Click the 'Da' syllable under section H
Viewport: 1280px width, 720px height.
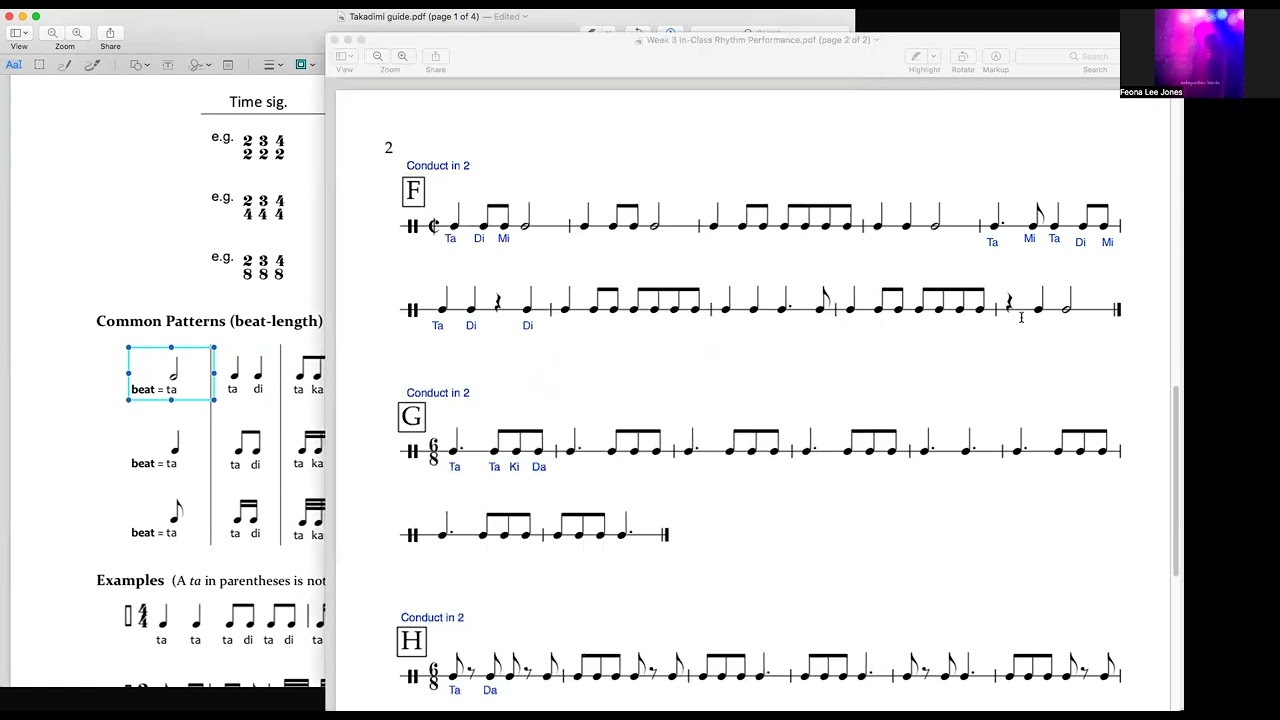490,690
